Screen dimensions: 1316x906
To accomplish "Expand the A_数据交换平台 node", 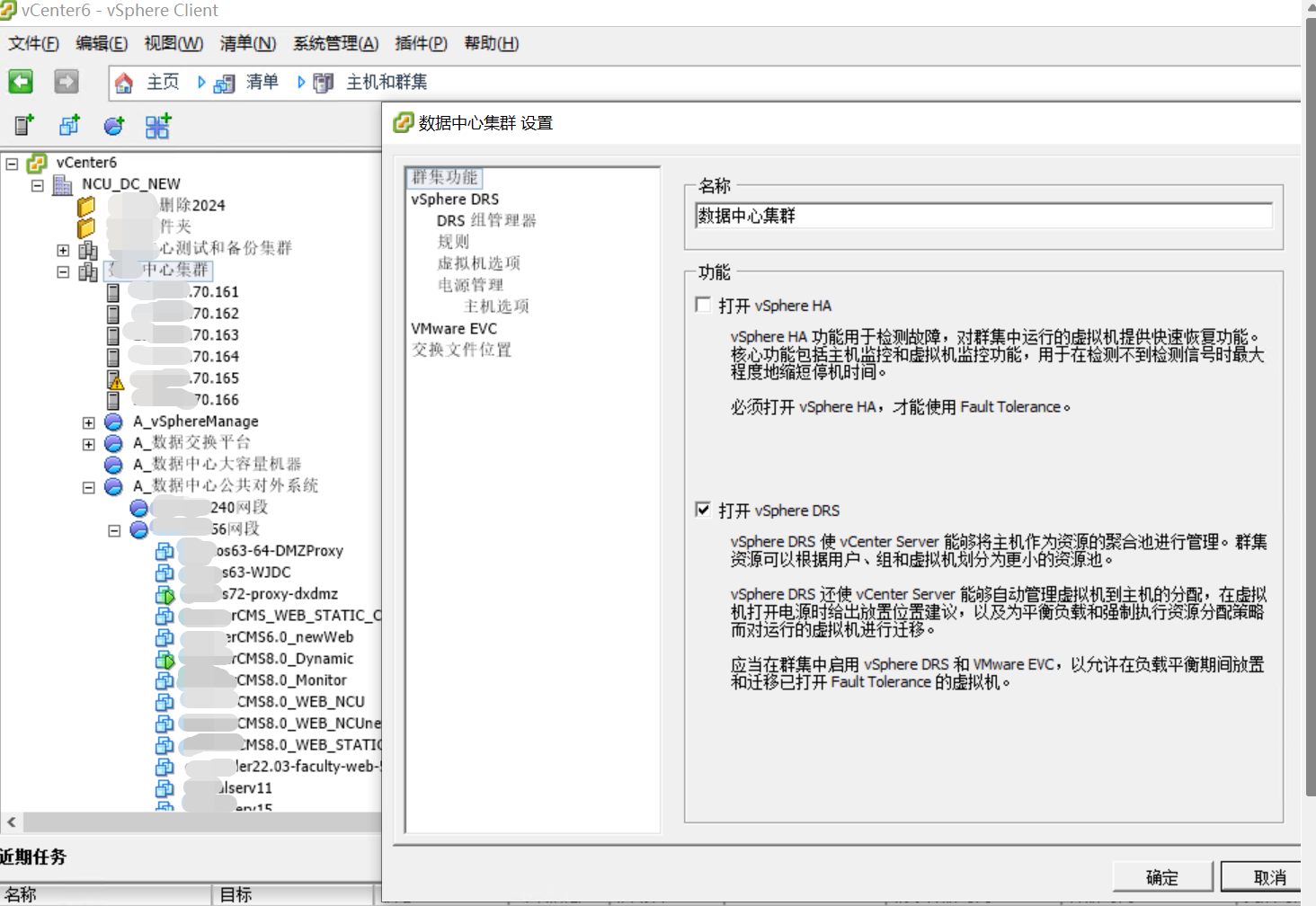I will [x=87, y=443].
